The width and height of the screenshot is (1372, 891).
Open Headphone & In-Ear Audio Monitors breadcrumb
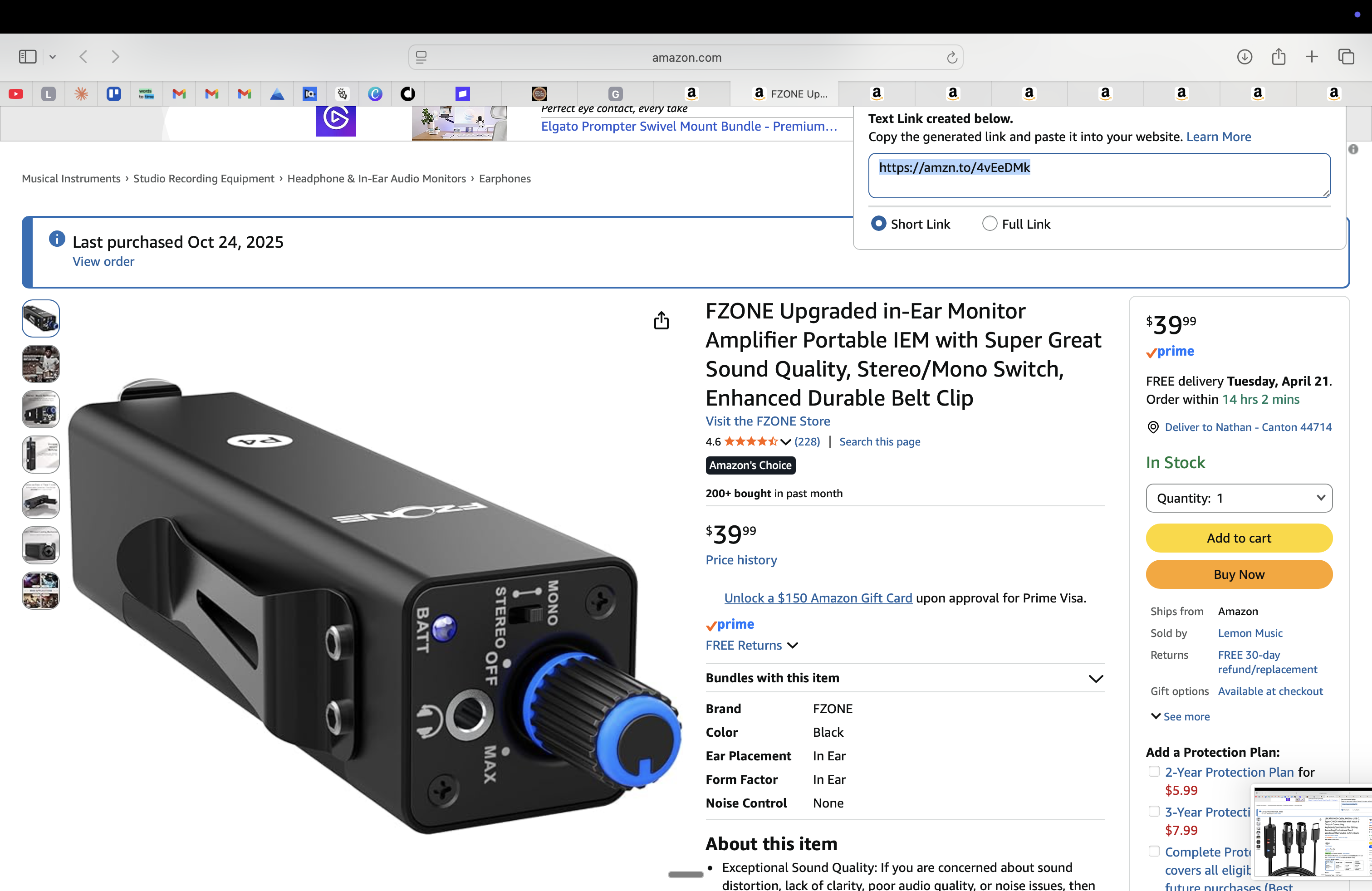377,179
